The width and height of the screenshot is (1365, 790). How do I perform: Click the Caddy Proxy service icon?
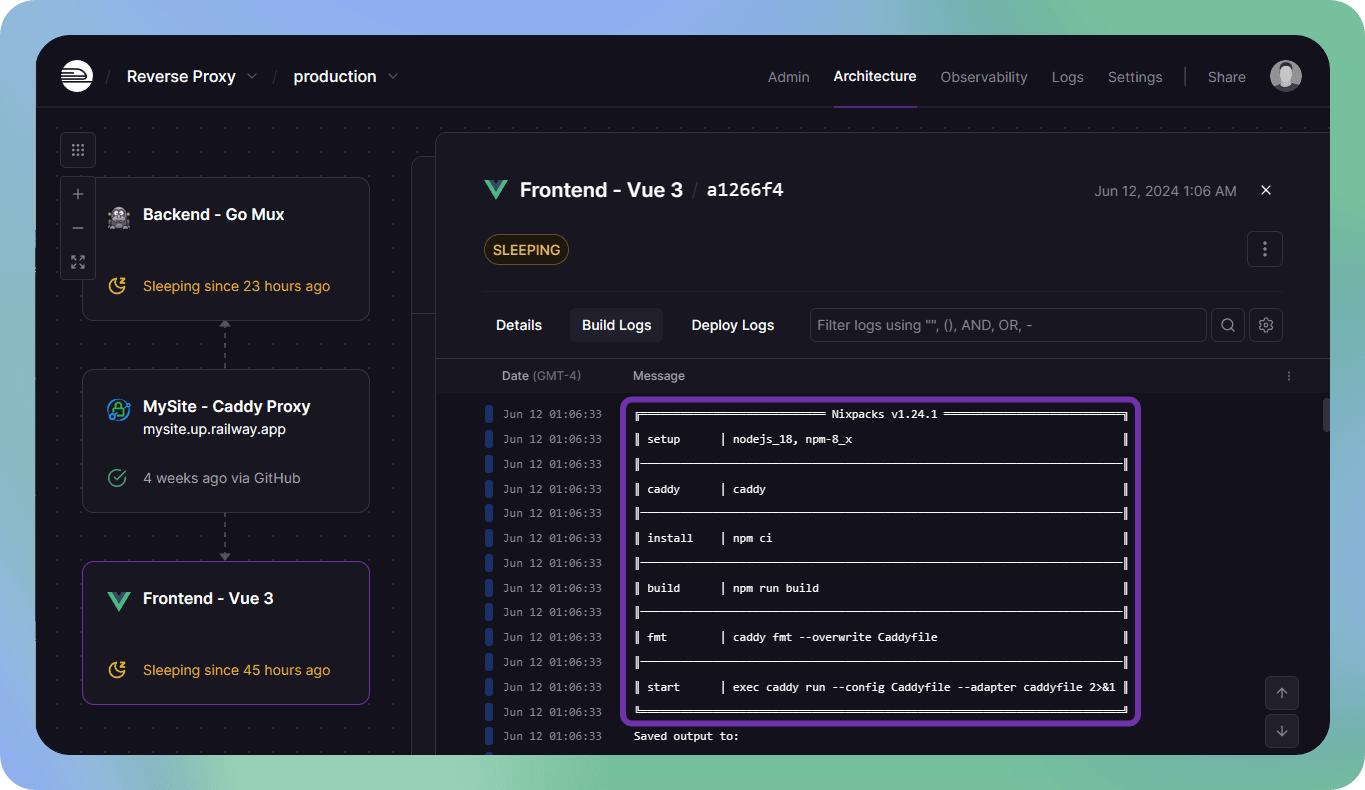(x=119, y=410)
